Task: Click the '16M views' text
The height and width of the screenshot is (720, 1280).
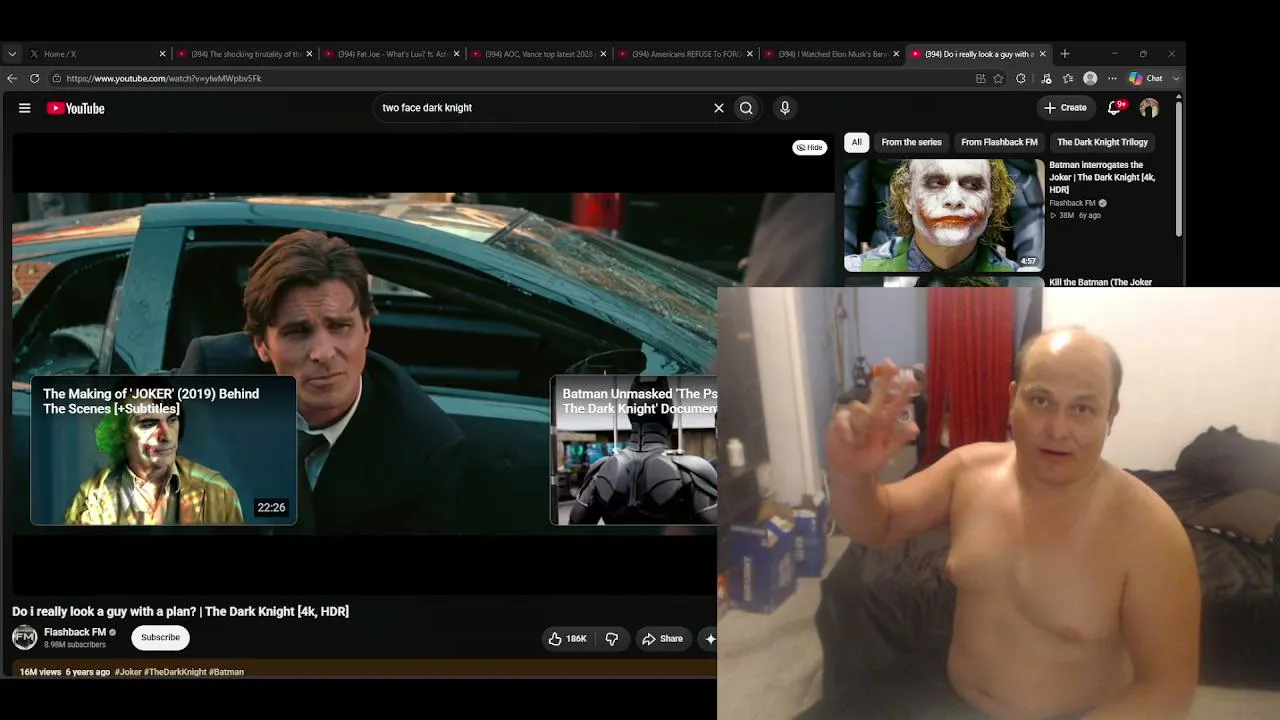Action: point(40,672)
